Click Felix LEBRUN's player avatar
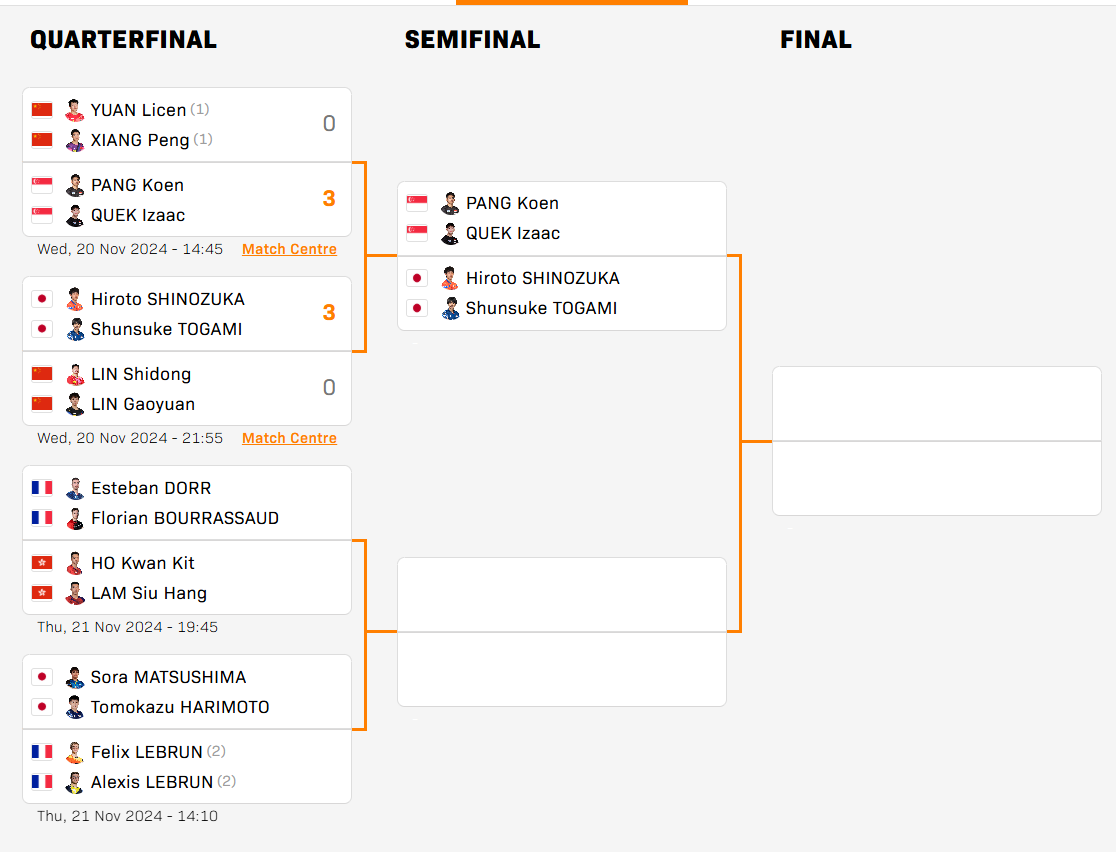This screenshot has width=1116, height=852. [x=74, y=752]
